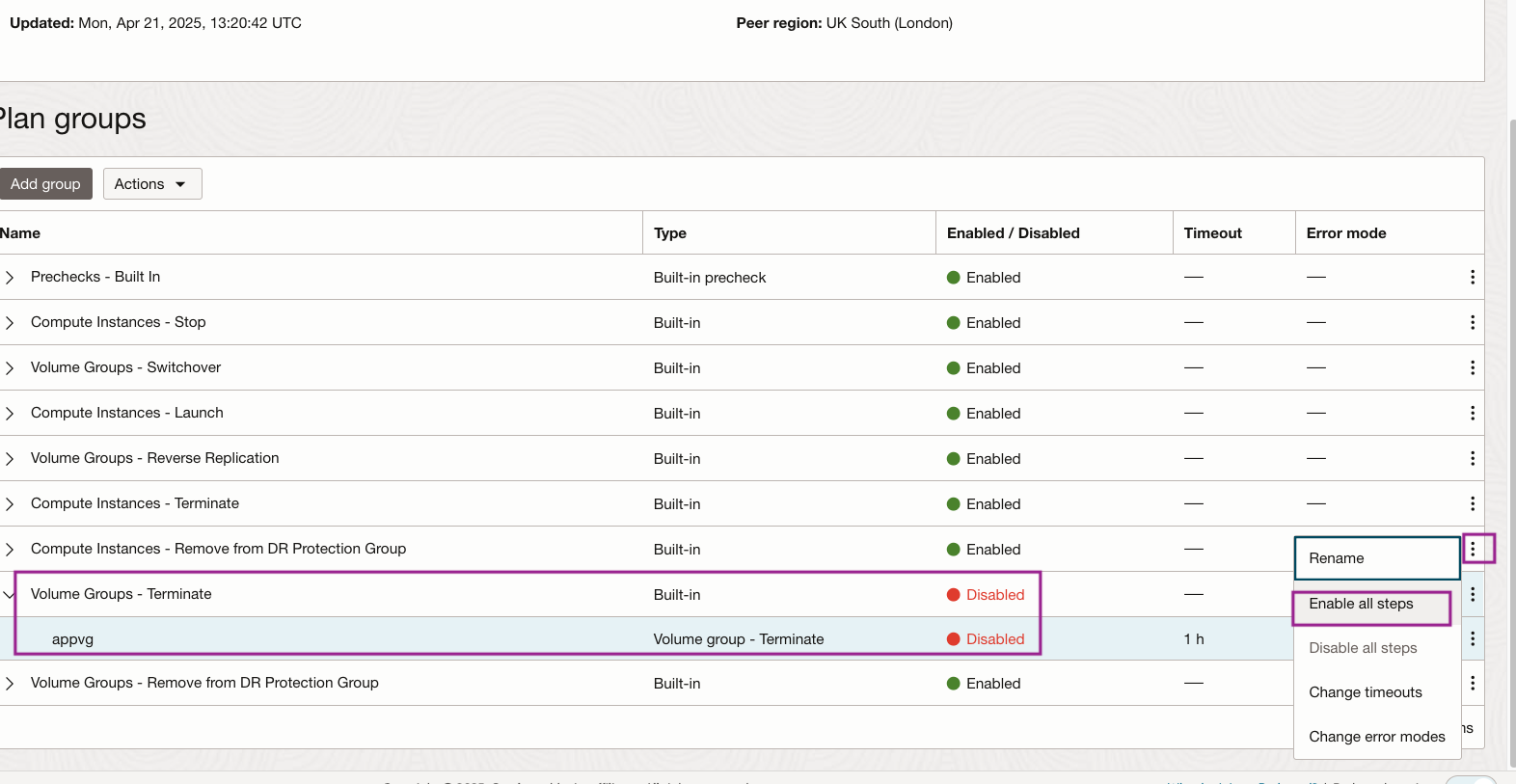
Task: Click Built-in precheck type cell
Action: (x=710, y=278)
